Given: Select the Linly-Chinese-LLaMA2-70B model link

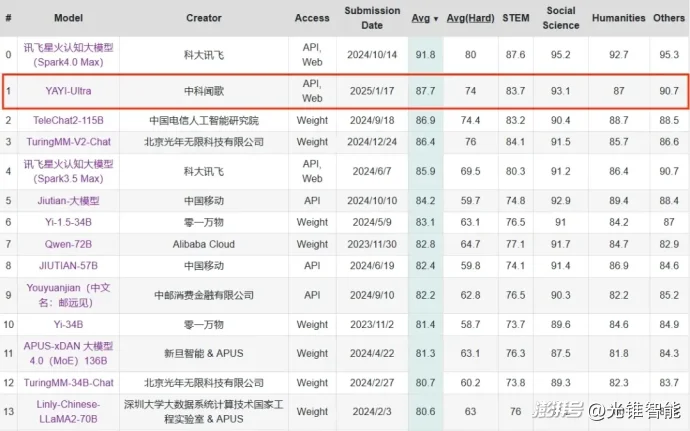Looking at the screenshot, I should point(69,411).
